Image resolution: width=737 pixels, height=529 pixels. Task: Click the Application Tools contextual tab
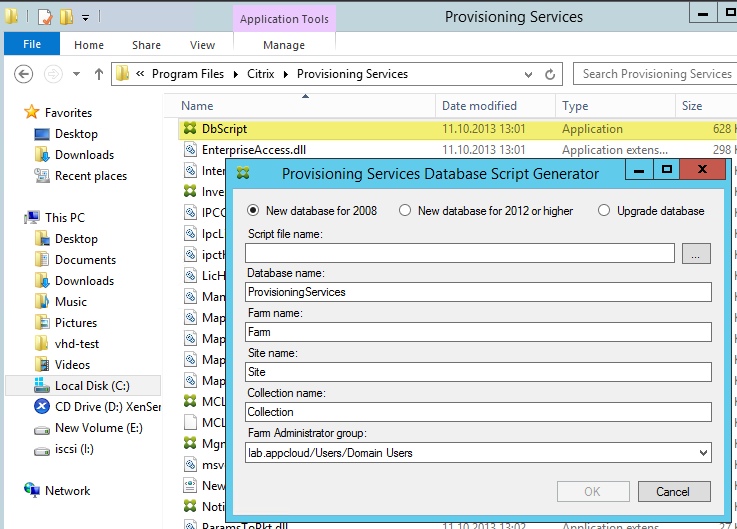(284, 19)
